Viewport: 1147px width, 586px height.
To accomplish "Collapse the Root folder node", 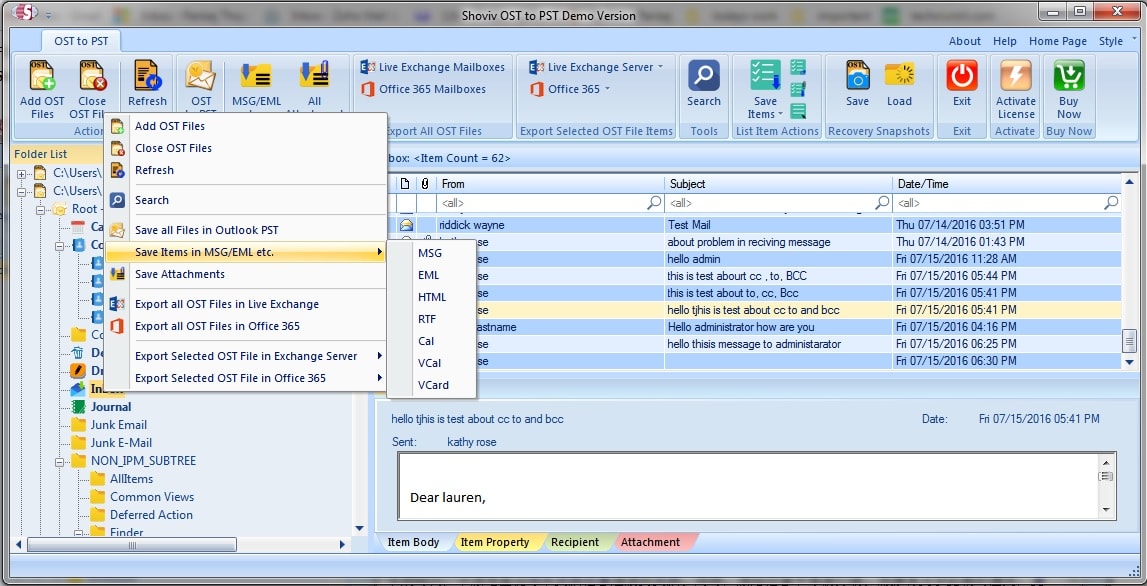I will [40, 209].
